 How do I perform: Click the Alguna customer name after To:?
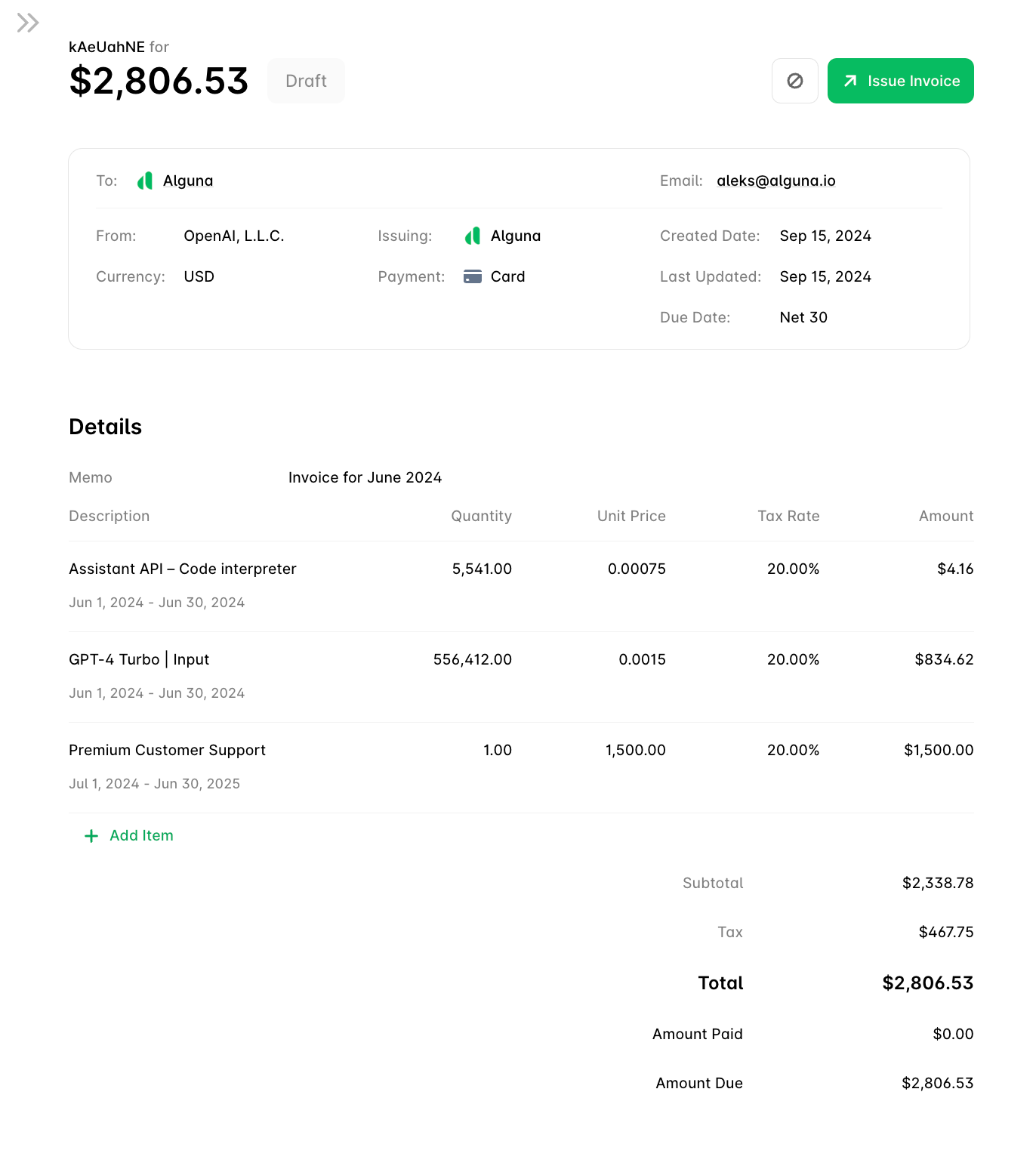pyautogui.click(x=188, y=180)
